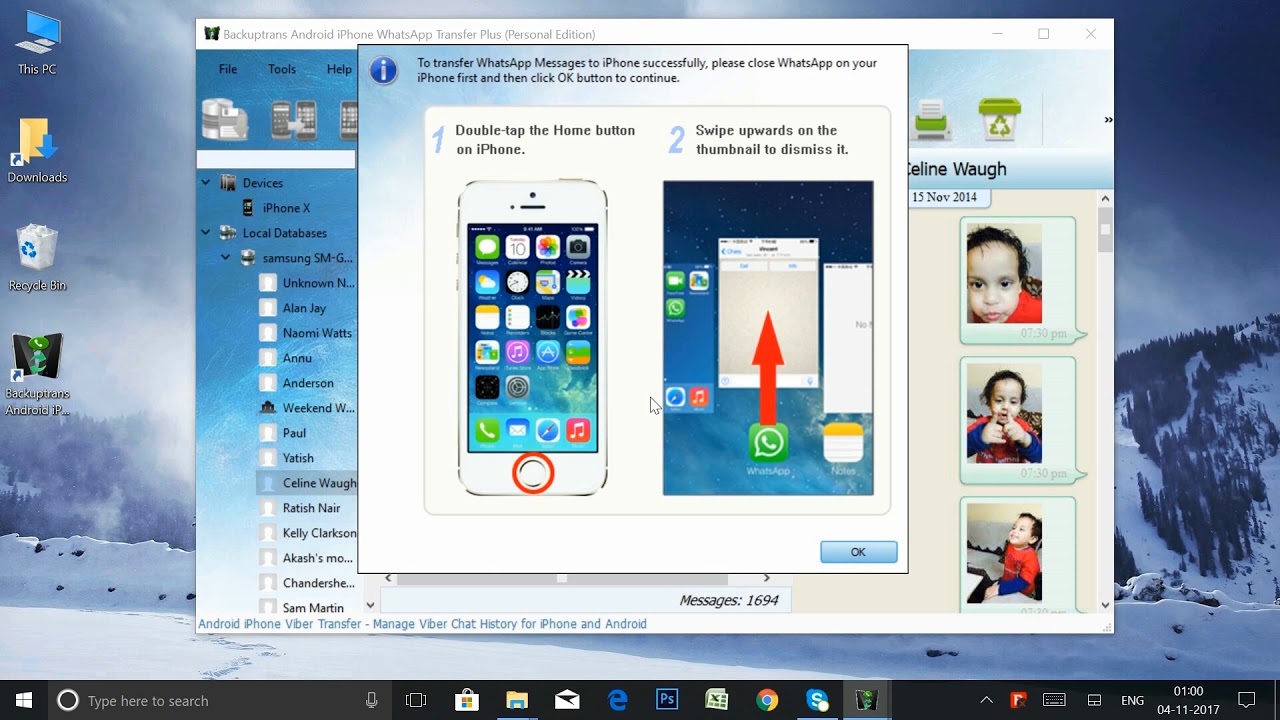1280x720 pixels.
Task: Click the green recycle bin toolbar icon
Action: coord(999,119)
